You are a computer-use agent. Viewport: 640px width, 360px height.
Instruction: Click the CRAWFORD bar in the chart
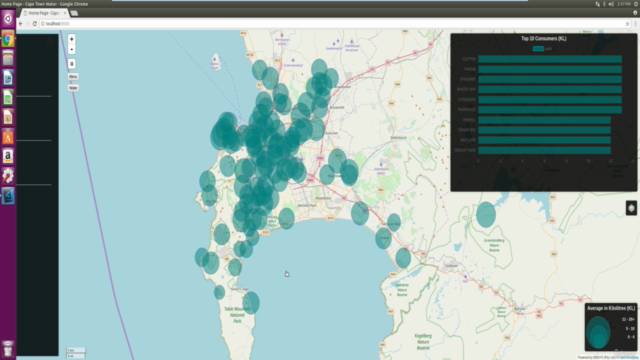pos(544,130)
